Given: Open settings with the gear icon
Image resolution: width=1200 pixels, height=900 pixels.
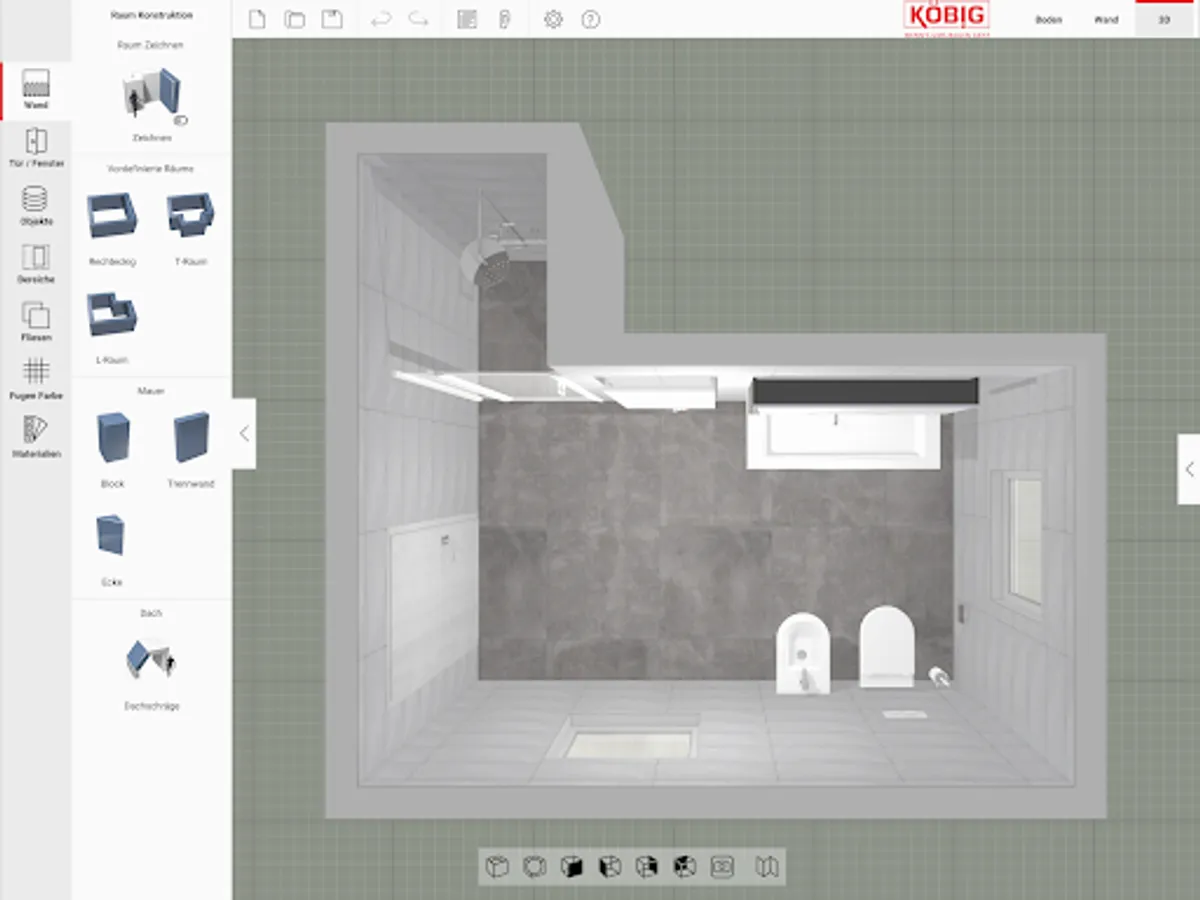Looking at the screenshot, I should (553, 19).
